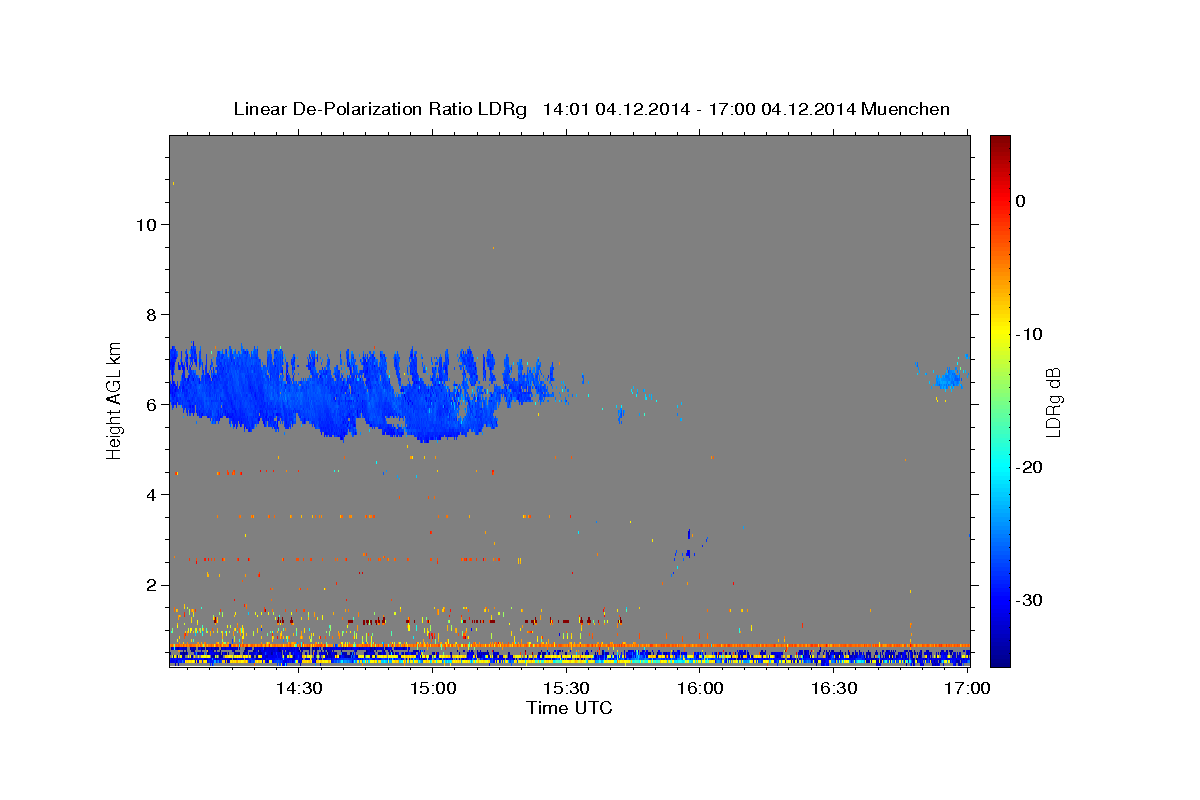Click the '16:30' time axis label
The width and height of the screenshot is (1200, 800).
(834, 688)
